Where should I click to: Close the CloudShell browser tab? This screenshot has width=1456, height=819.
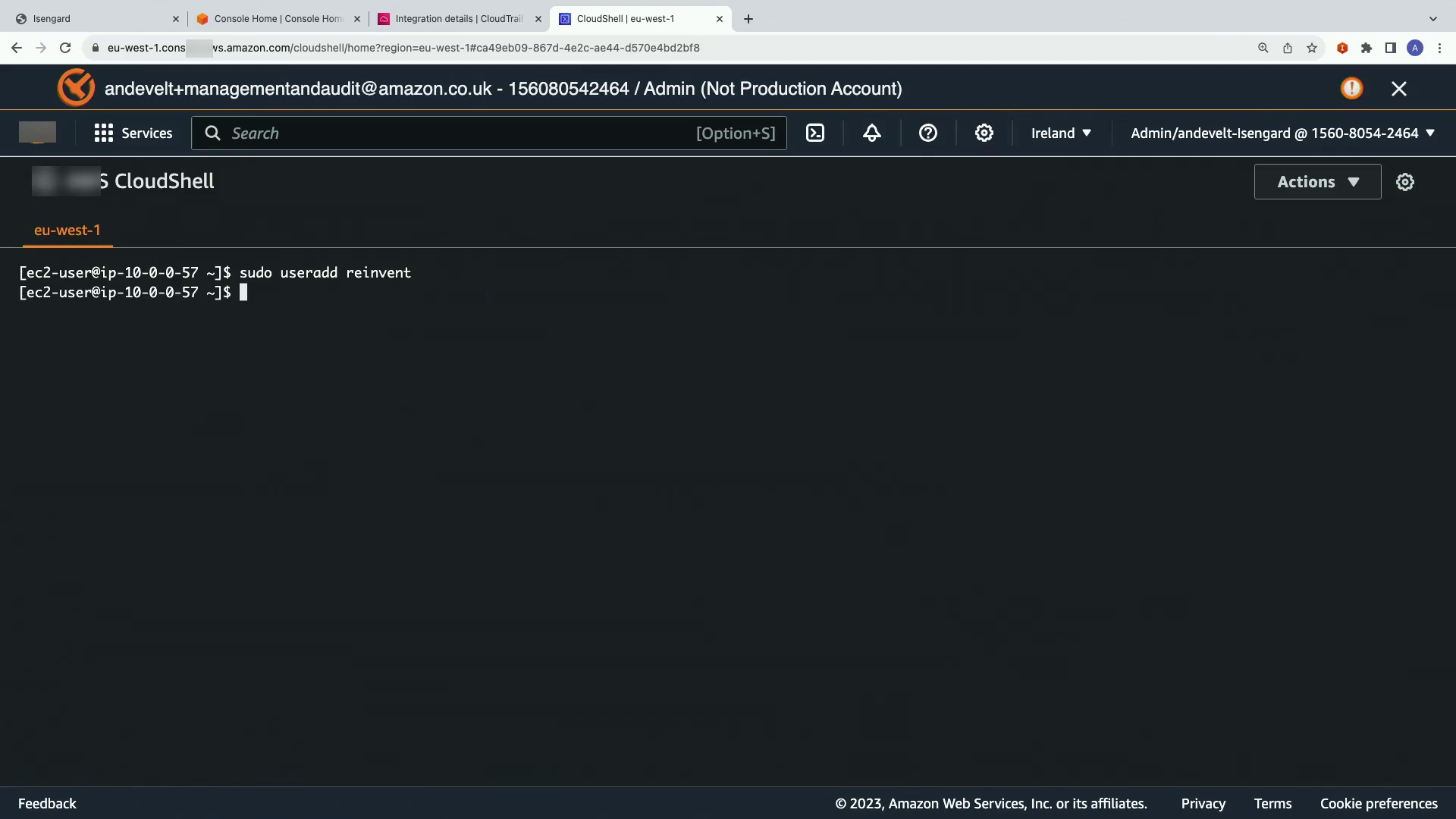point(720,19)
